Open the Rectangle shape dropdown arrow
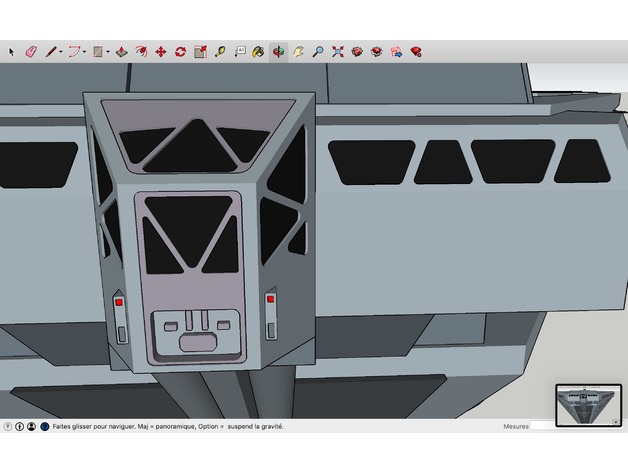This screenshot has height=472, width=628. (x=108, y=52)
